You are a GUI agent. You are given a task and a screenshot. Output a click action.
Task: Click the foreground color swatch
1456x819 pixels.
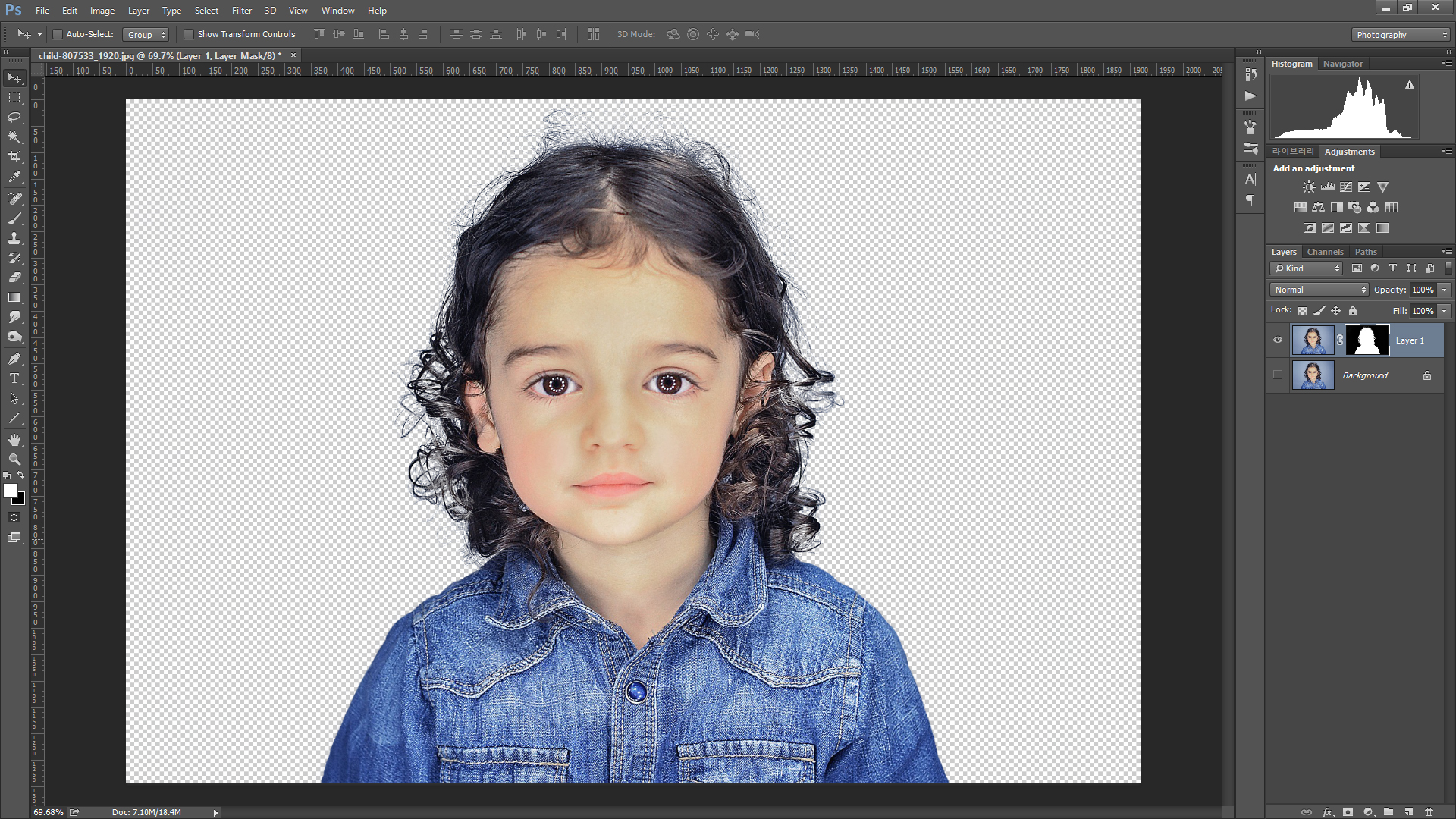pyautogui.click(x=11, y=491)
